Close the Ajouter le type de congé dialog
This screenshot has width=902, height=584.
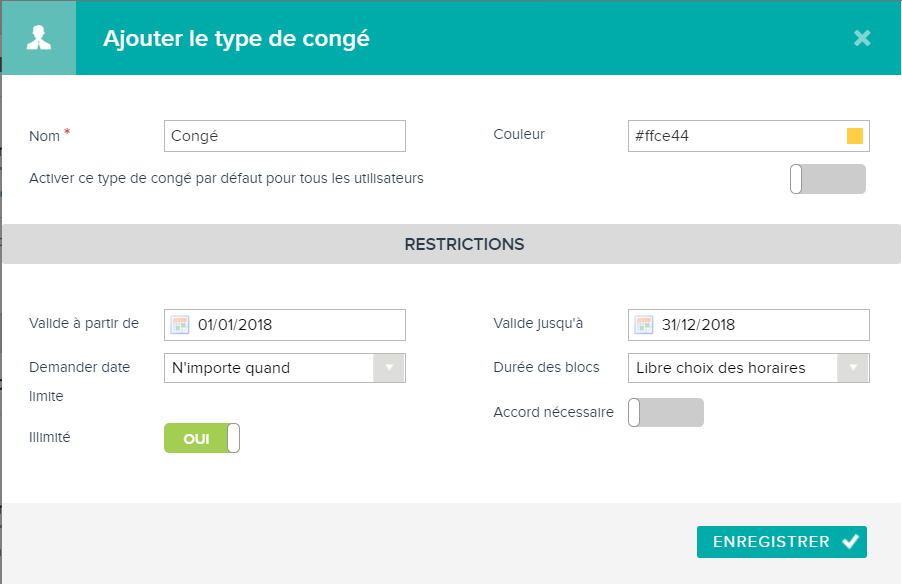click(862, 38)
